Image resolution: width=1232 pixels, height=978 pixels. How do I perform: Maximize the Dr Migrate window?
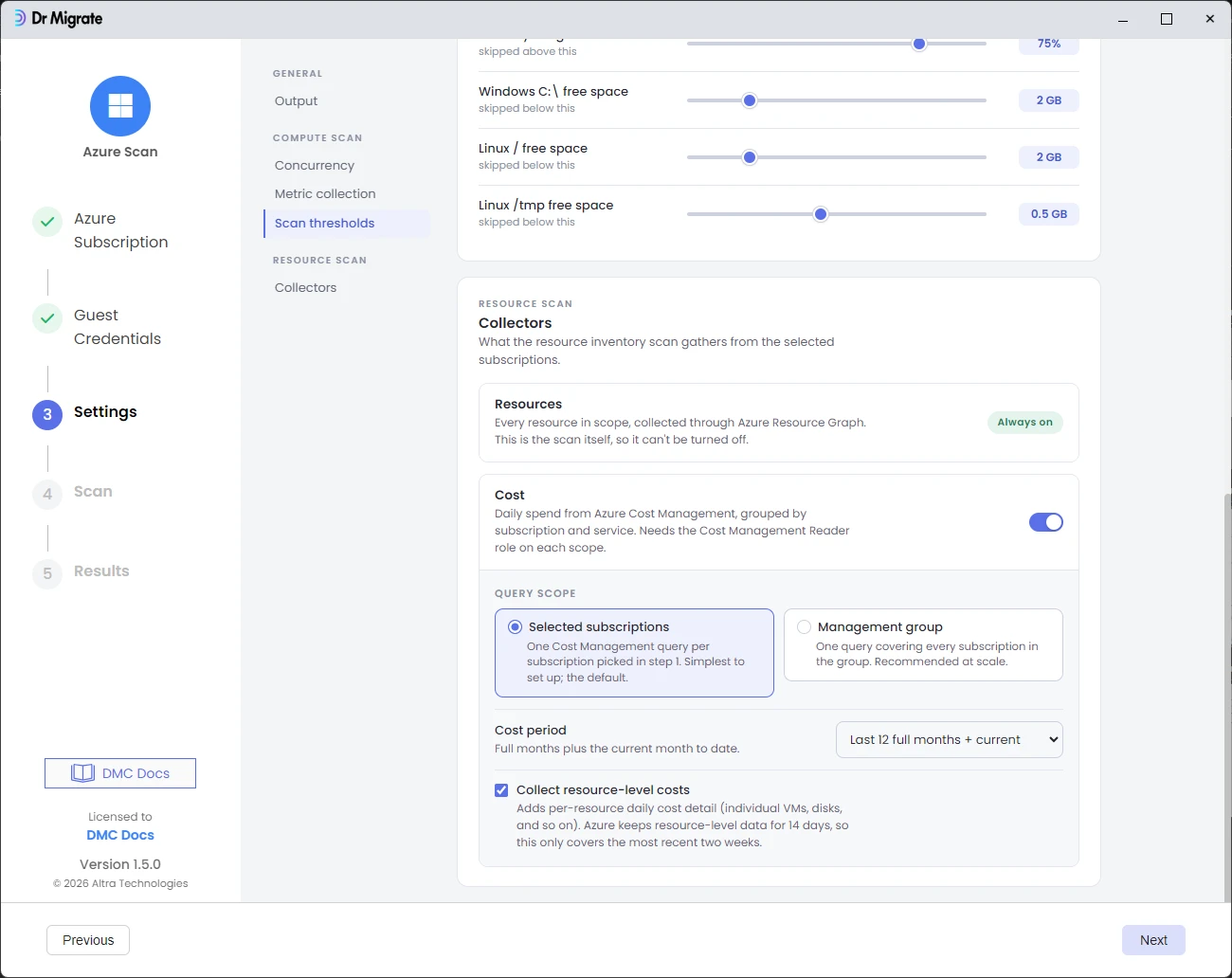click(x=1167, y=19)
